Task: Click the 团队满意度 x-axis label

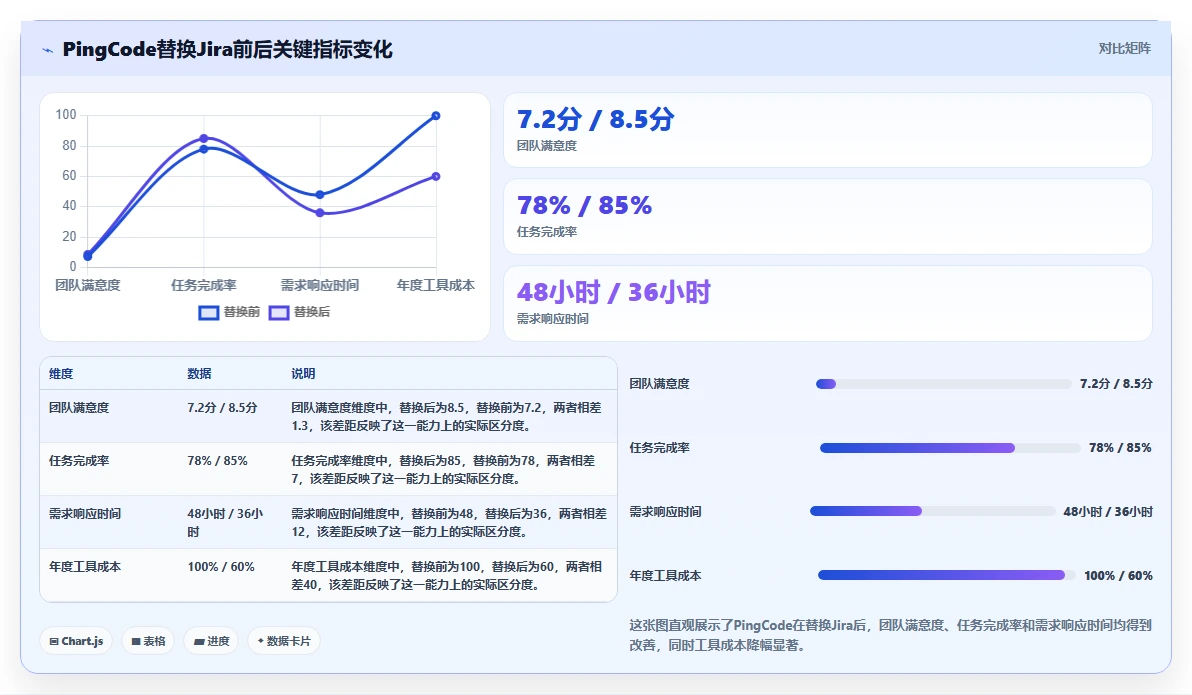Action: [x=87, y=285]
